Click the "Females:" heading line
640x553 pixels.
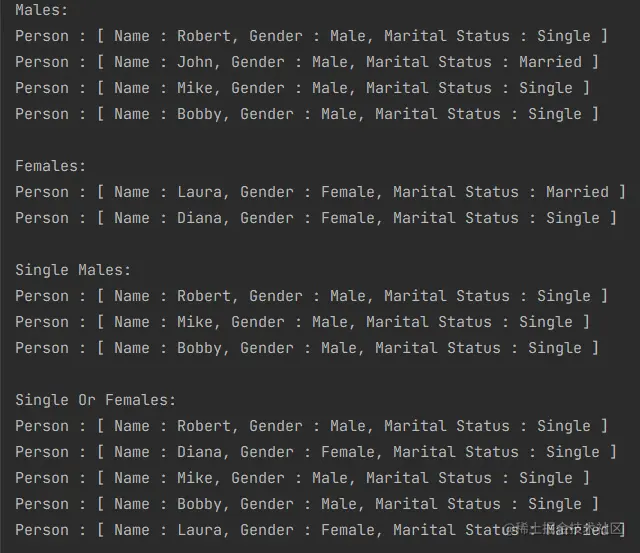pyautogui.click(x=51, y=166)
